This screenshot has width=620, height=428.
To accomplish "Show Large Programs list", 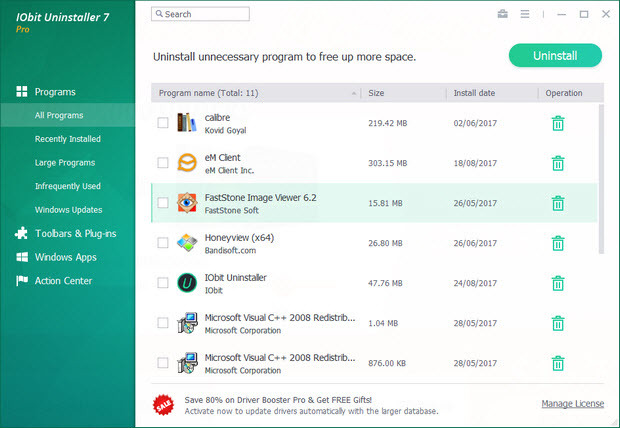I will click(x=65, y=163).
